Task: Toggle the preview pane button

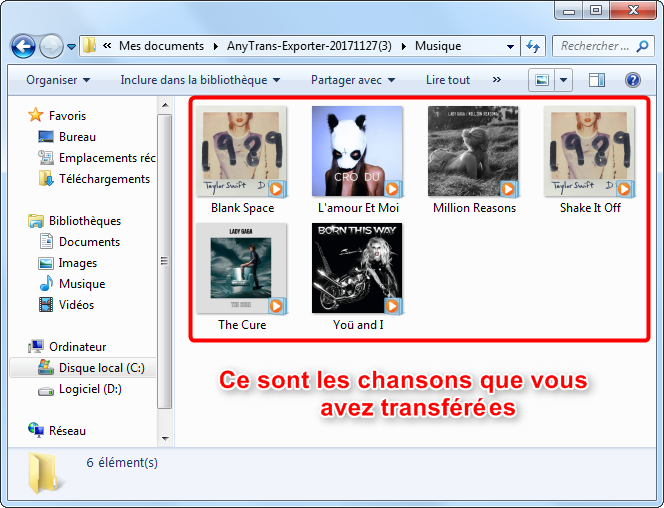Action: (597, 80)
